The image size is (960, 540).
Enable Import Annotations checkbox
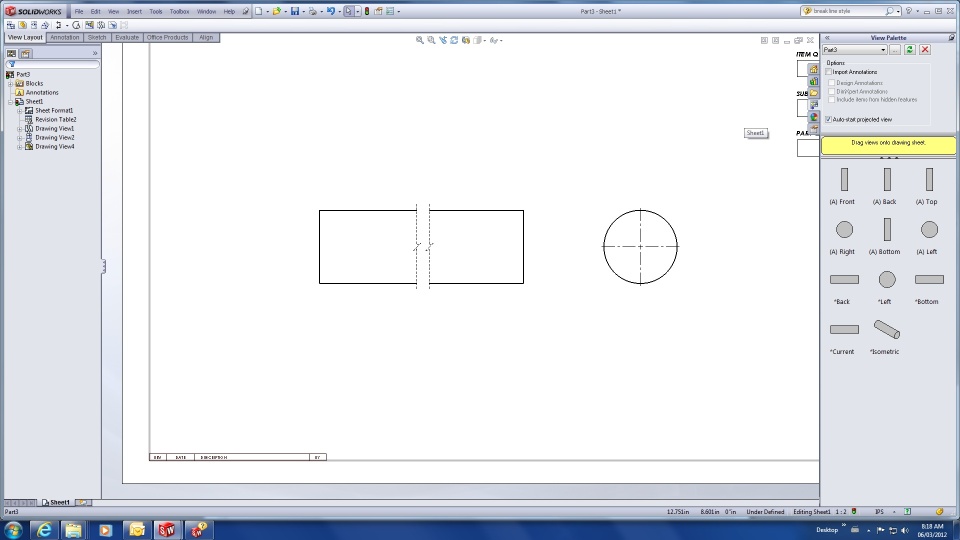pyautogui.click(x=828, y=72)
